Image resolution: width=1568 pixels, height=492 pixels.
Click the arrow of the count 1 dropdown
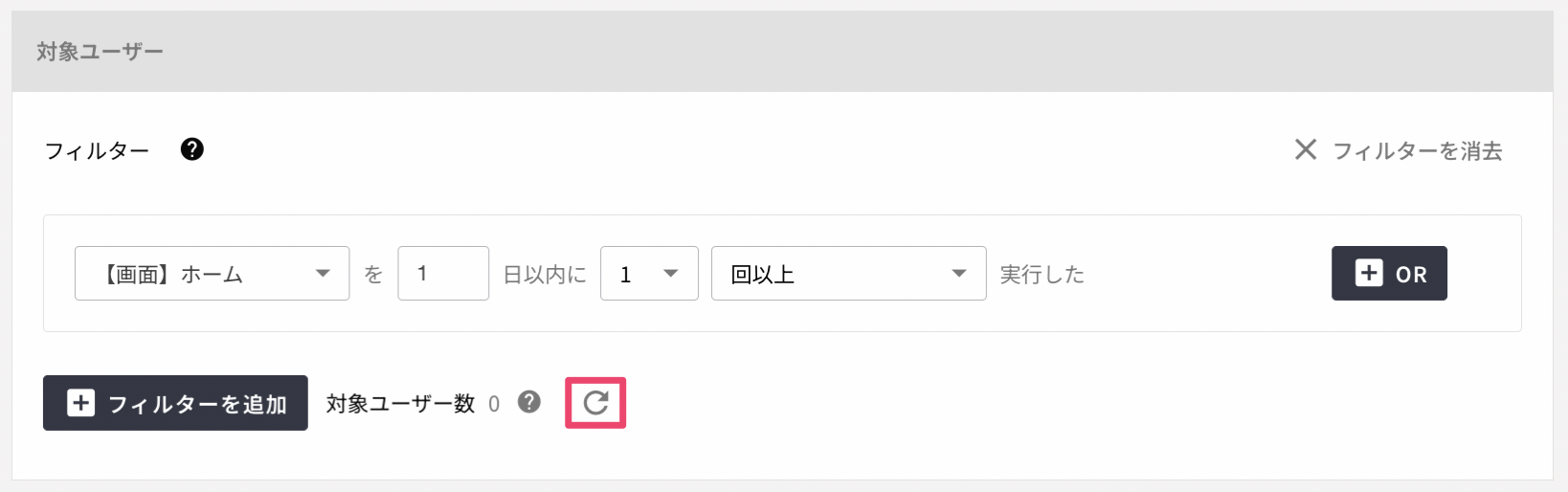tap(671, 274)
